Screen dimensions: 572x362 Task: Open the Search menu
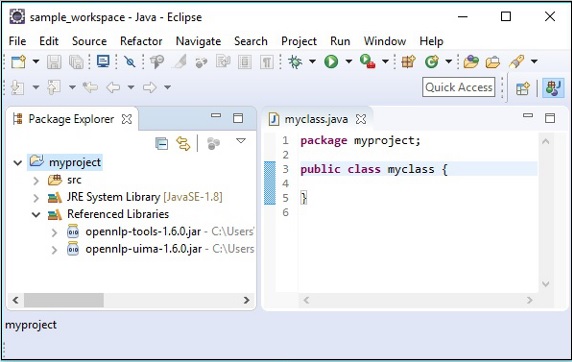coord(251,41)
